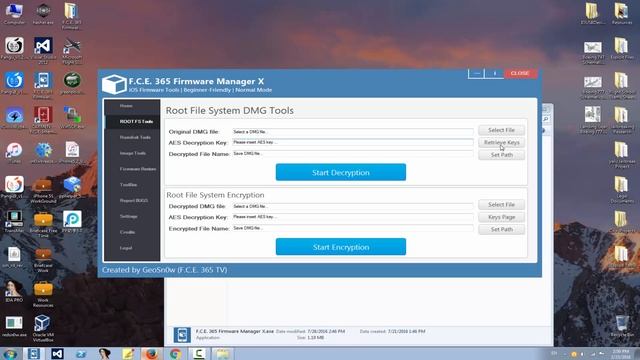Focus the encryption section AES key field
Image resolution: width=640 pixels, height=360 pixels.
(x=353, y=217)
